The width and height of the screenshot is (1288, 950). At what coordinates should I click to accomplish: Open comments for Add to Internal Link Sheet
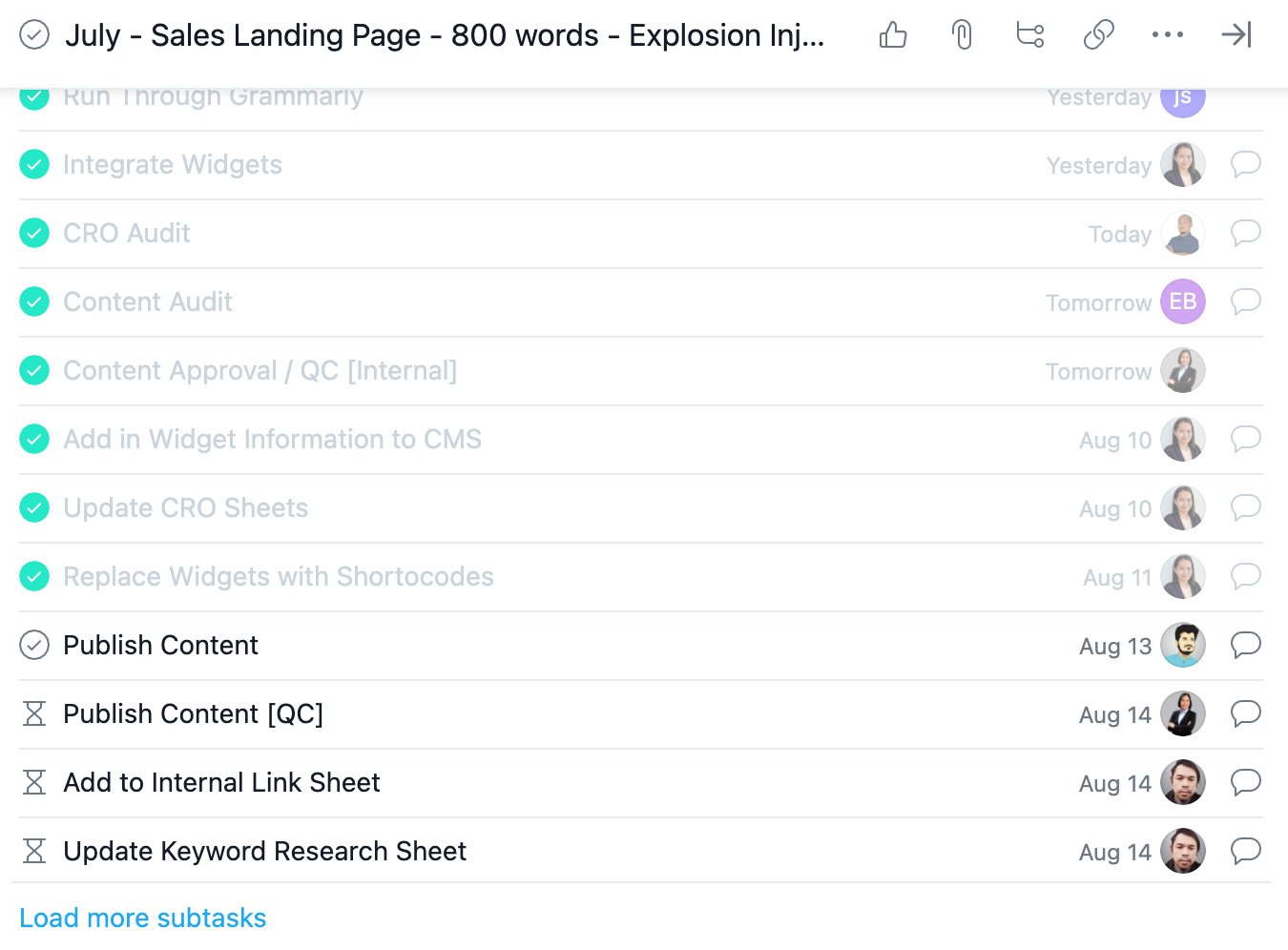[1246, 783]
